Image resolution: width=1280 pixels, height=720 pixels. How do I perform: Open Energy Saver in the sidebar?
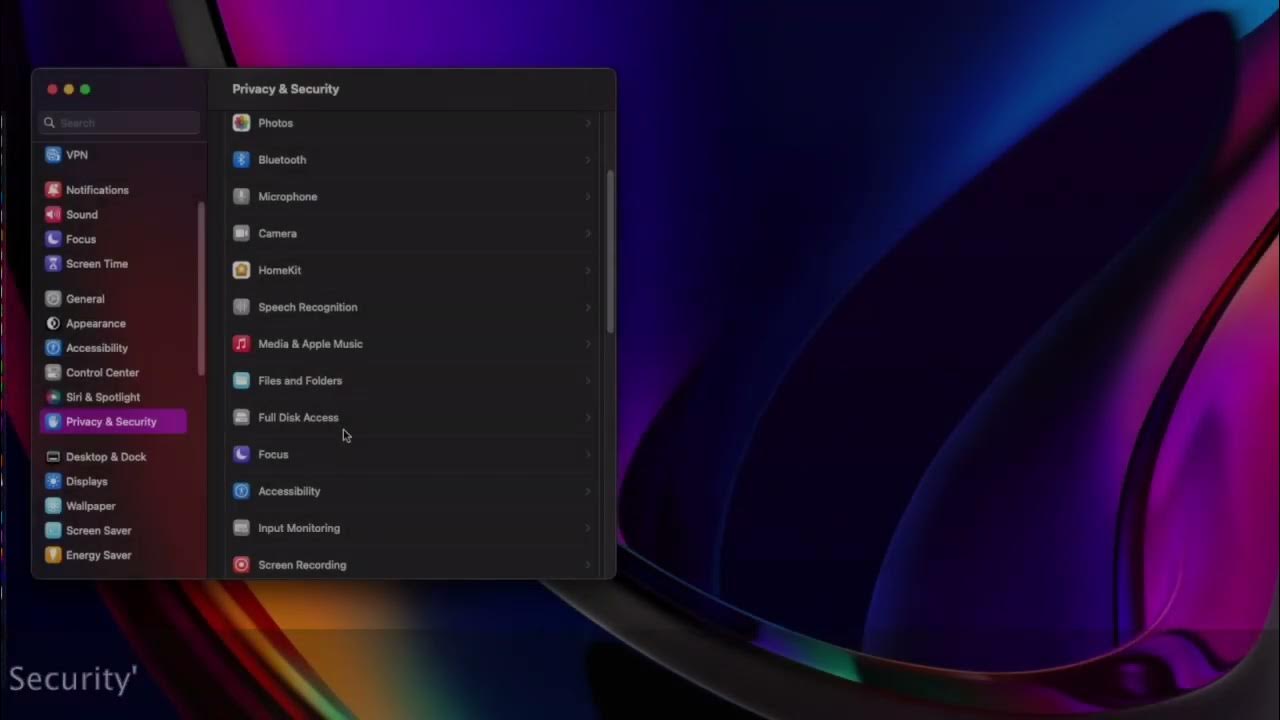pos(113,555)
